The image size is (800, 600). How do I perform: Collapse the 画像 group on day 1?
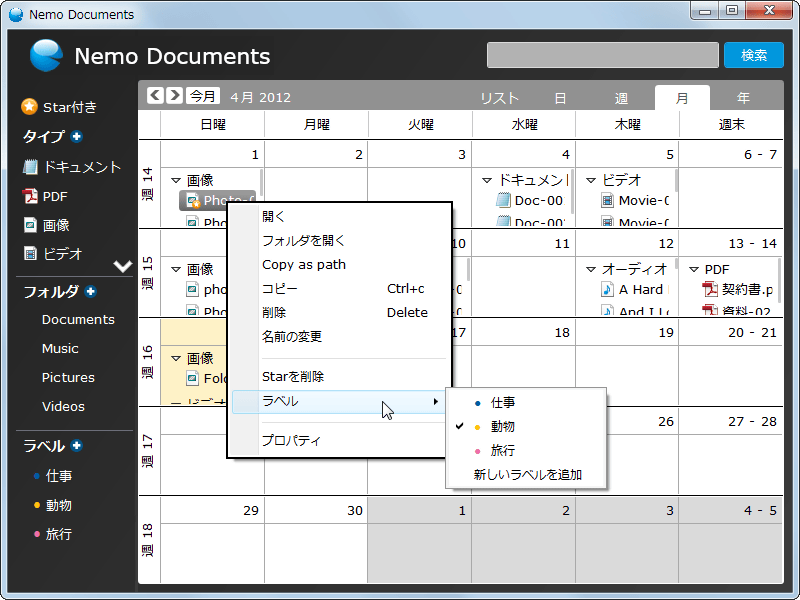pyautogui.click(x=176, y=180)
